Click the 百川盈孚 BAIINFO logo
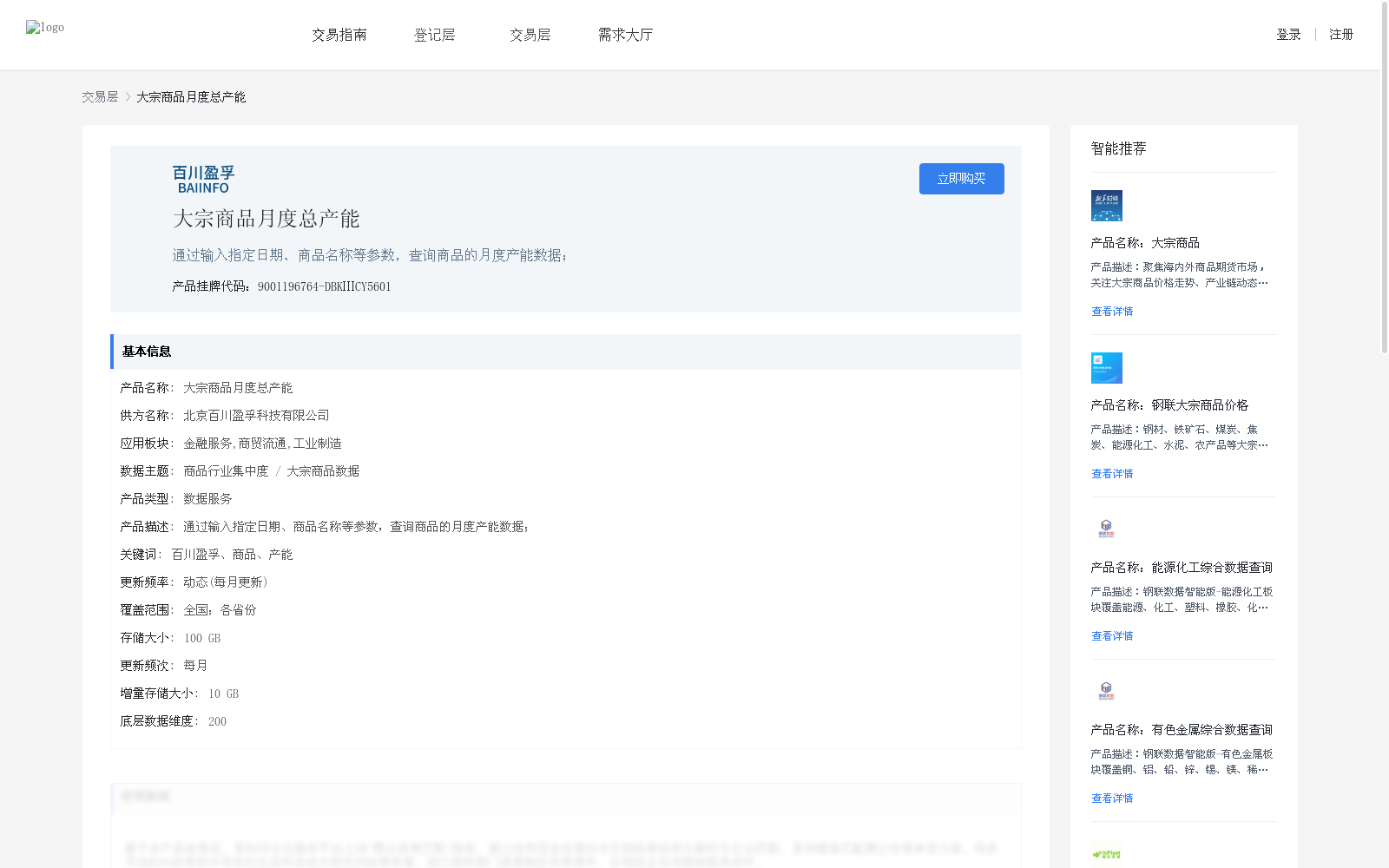This screenshot has height=868, width=1389. click(x=203, y=179)
